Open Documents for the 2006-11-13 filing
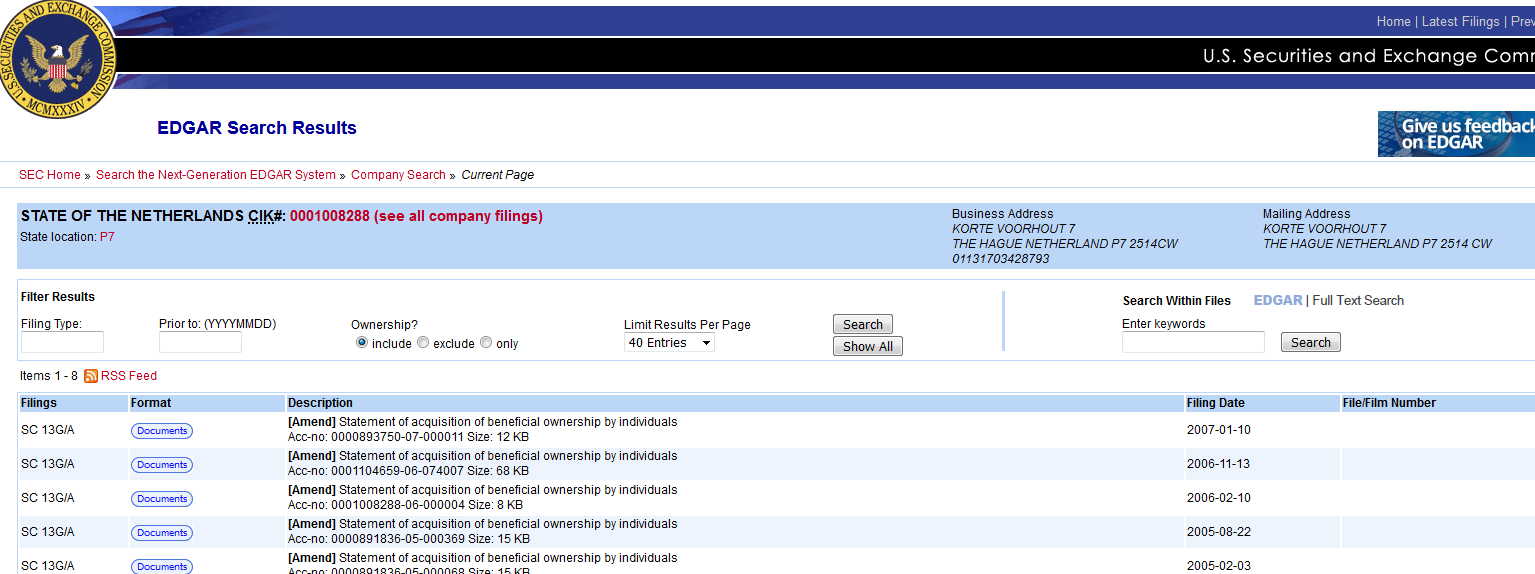Screen dimensions: 1535x574 162,465
